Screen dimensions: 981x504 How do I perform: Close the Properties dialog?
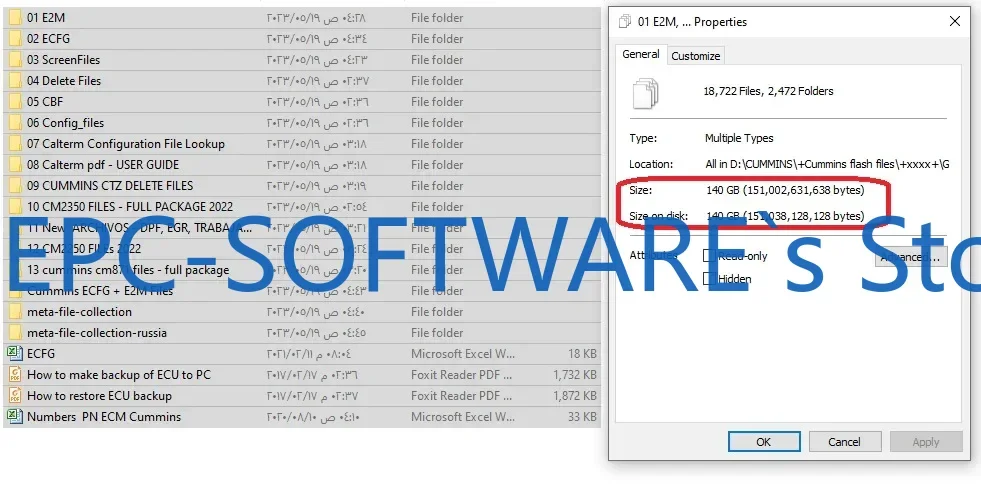pos(955,21)
